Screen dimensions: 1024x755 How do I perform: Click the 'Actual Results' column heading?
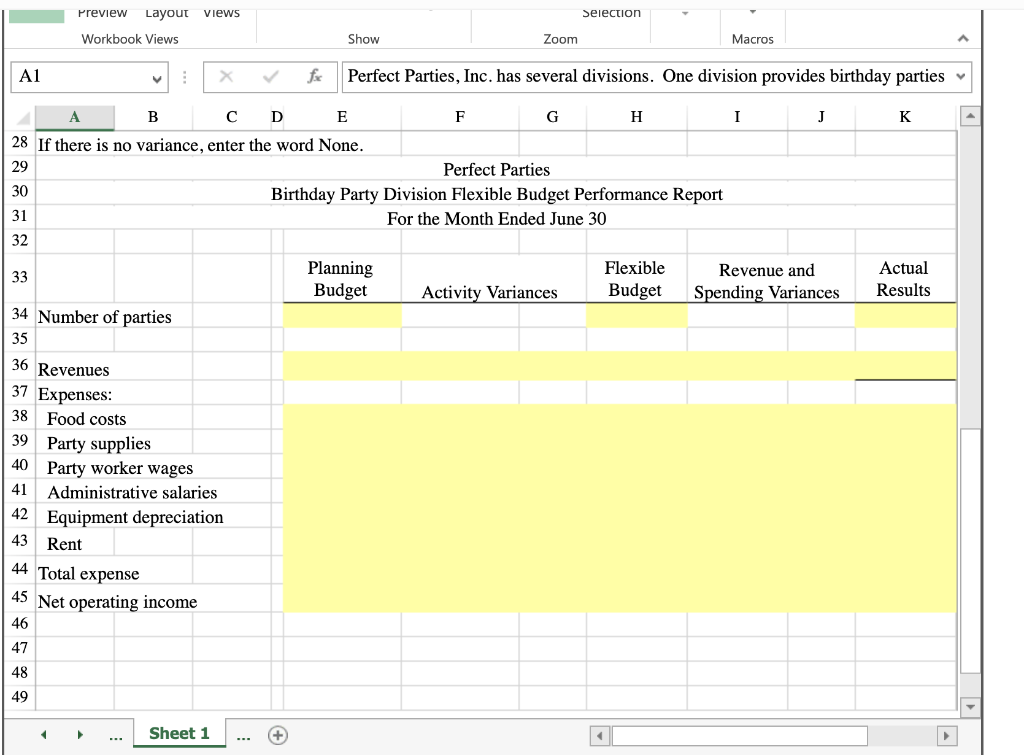coord(903,279)
